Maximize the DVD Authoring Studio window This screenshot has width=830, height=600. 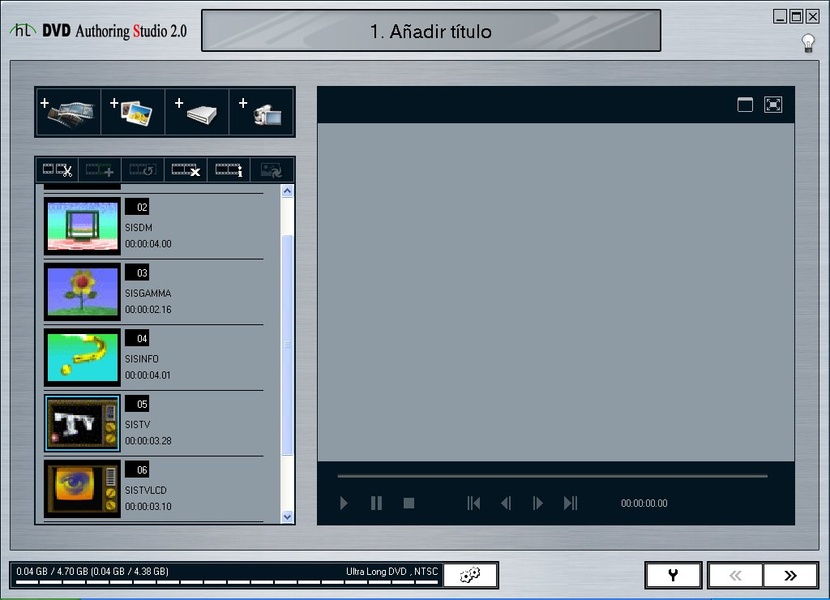pyautogui.click(x=796, y=16)
